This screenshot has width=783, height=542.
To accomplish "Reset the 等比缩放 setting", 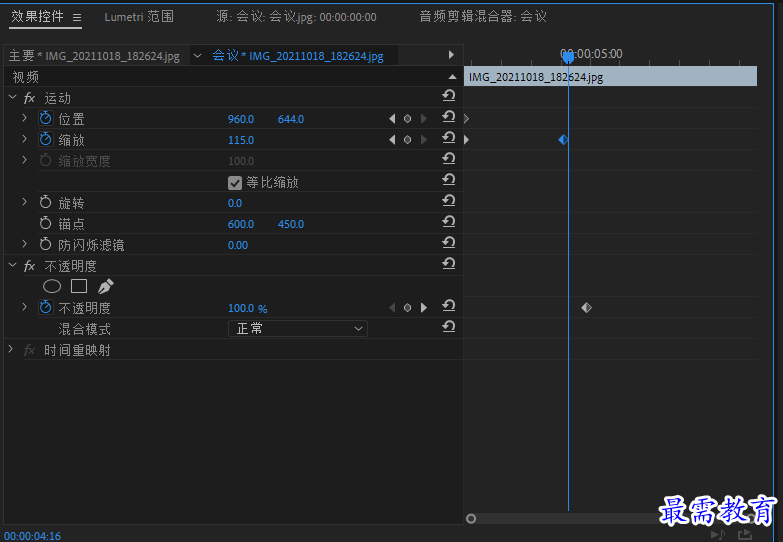I will tap(448, 179).
